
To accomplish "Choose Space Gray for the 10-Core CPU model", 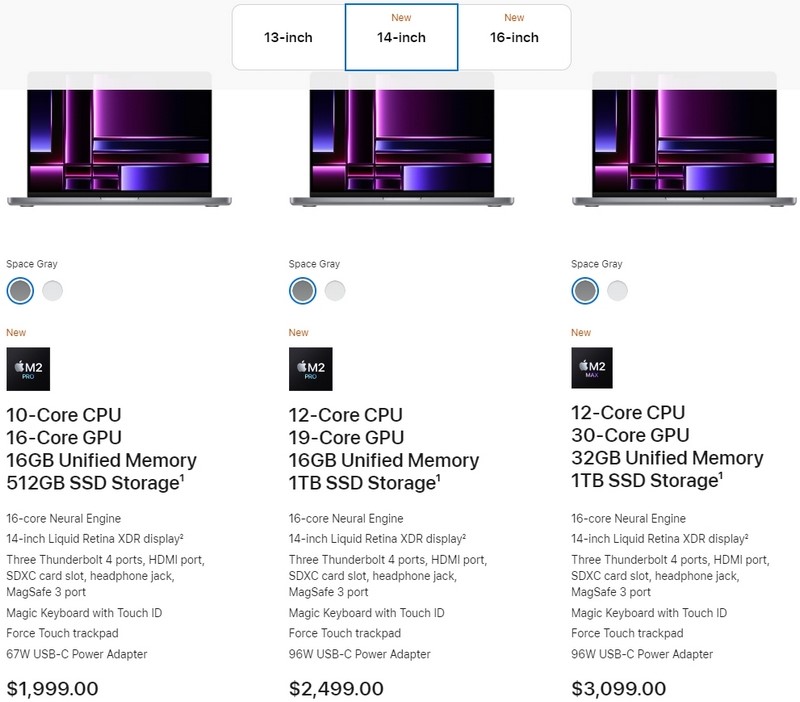I will (x=20, y=291).
